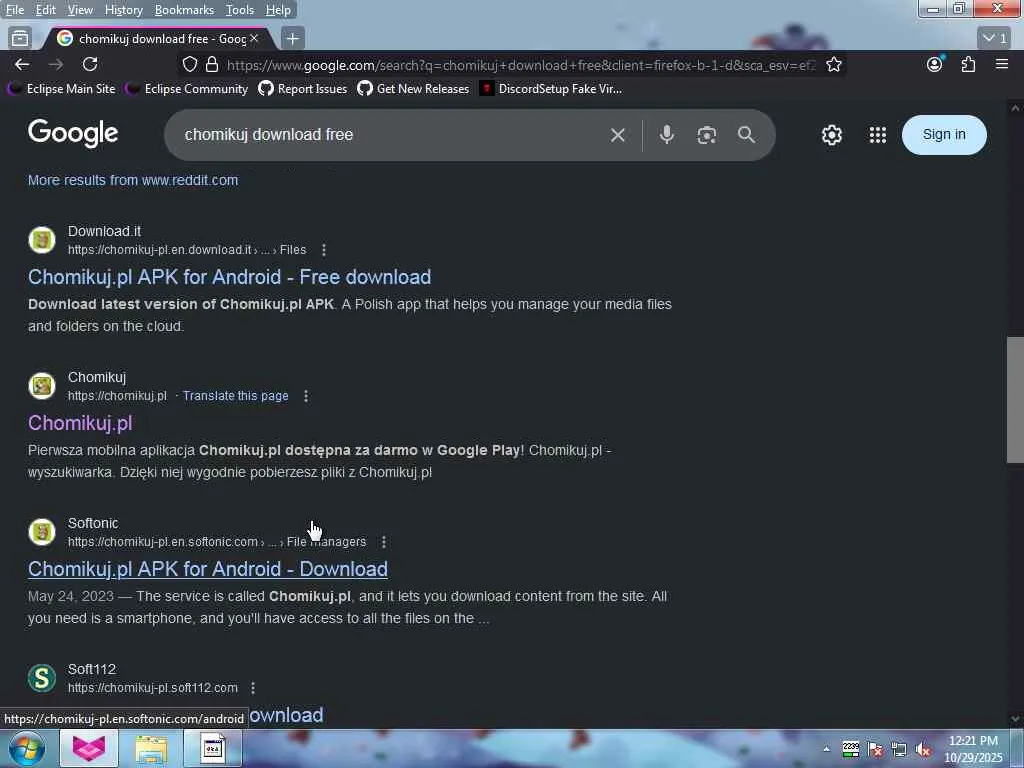Click the Softonic result favicon

click(x=42, y=532)
